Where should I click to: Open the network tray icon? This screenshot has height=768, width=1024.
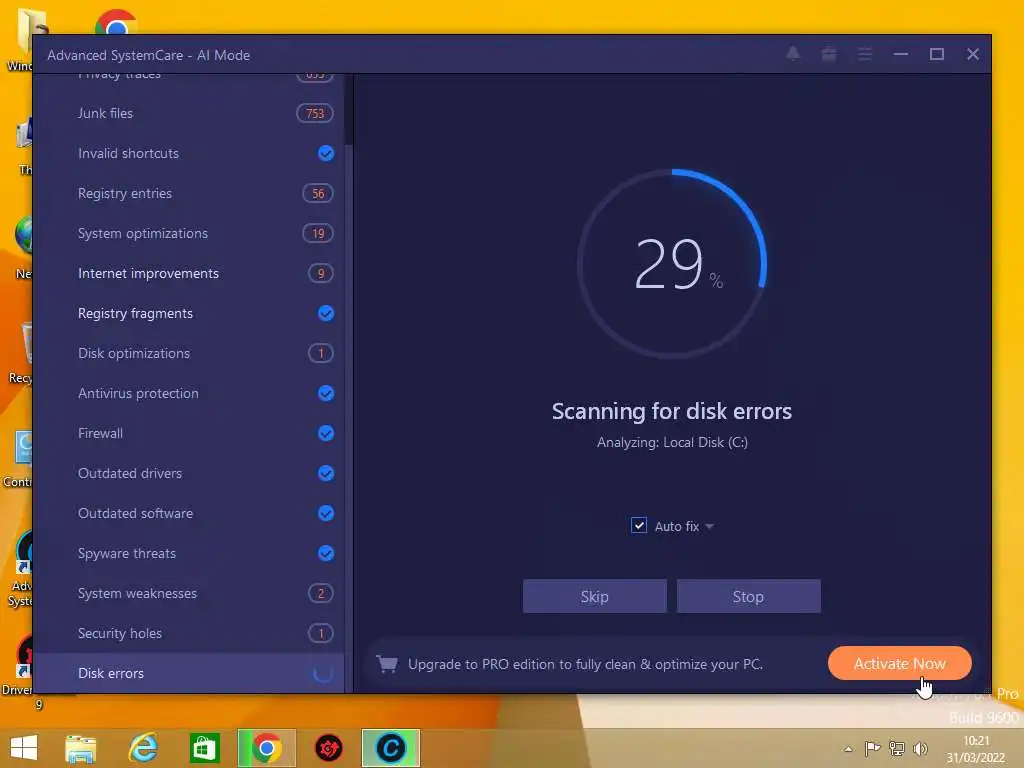pos(897,748)
